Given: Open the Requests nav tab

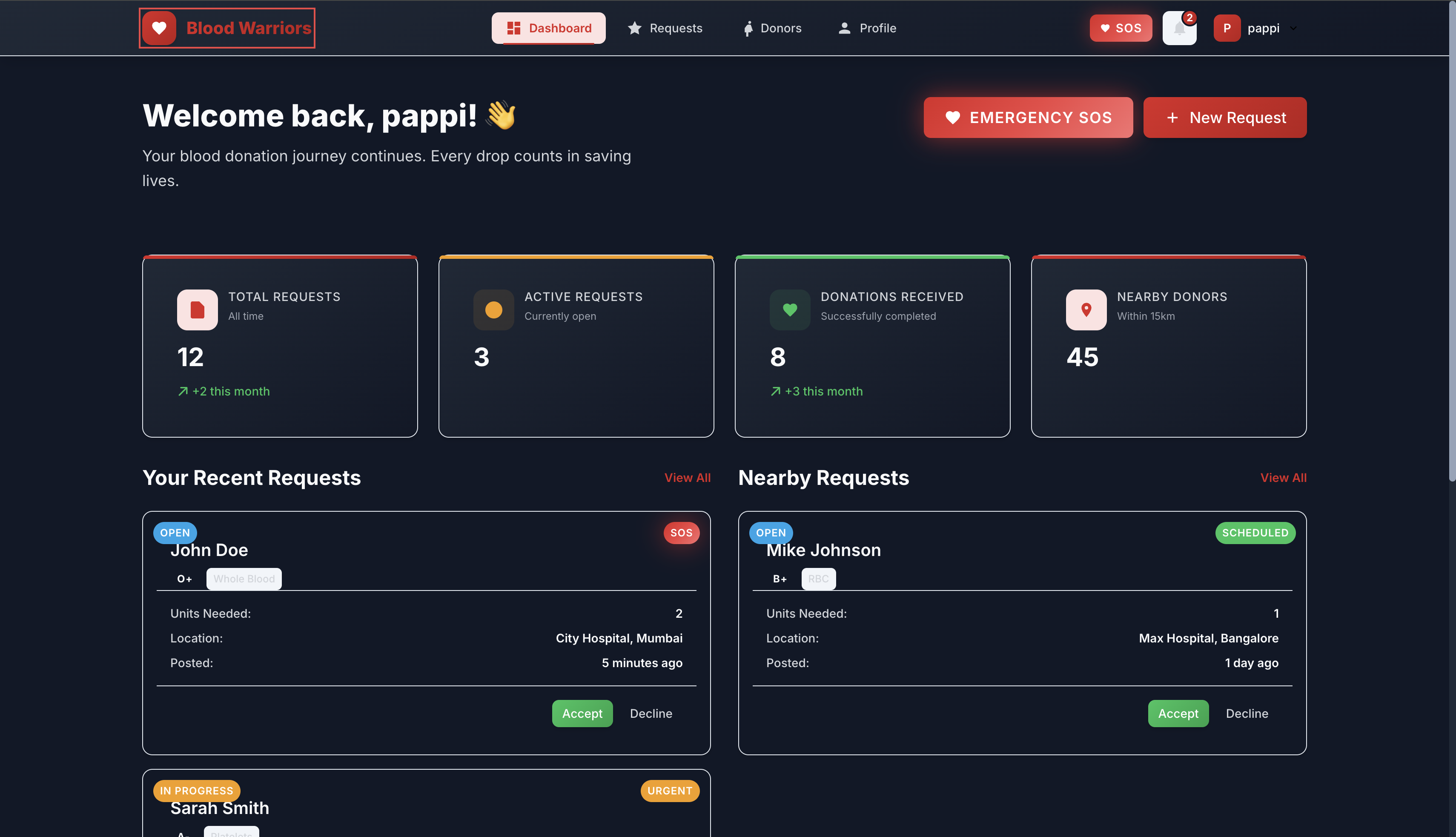Looking at the screenshot, I should tap(665, 28).
